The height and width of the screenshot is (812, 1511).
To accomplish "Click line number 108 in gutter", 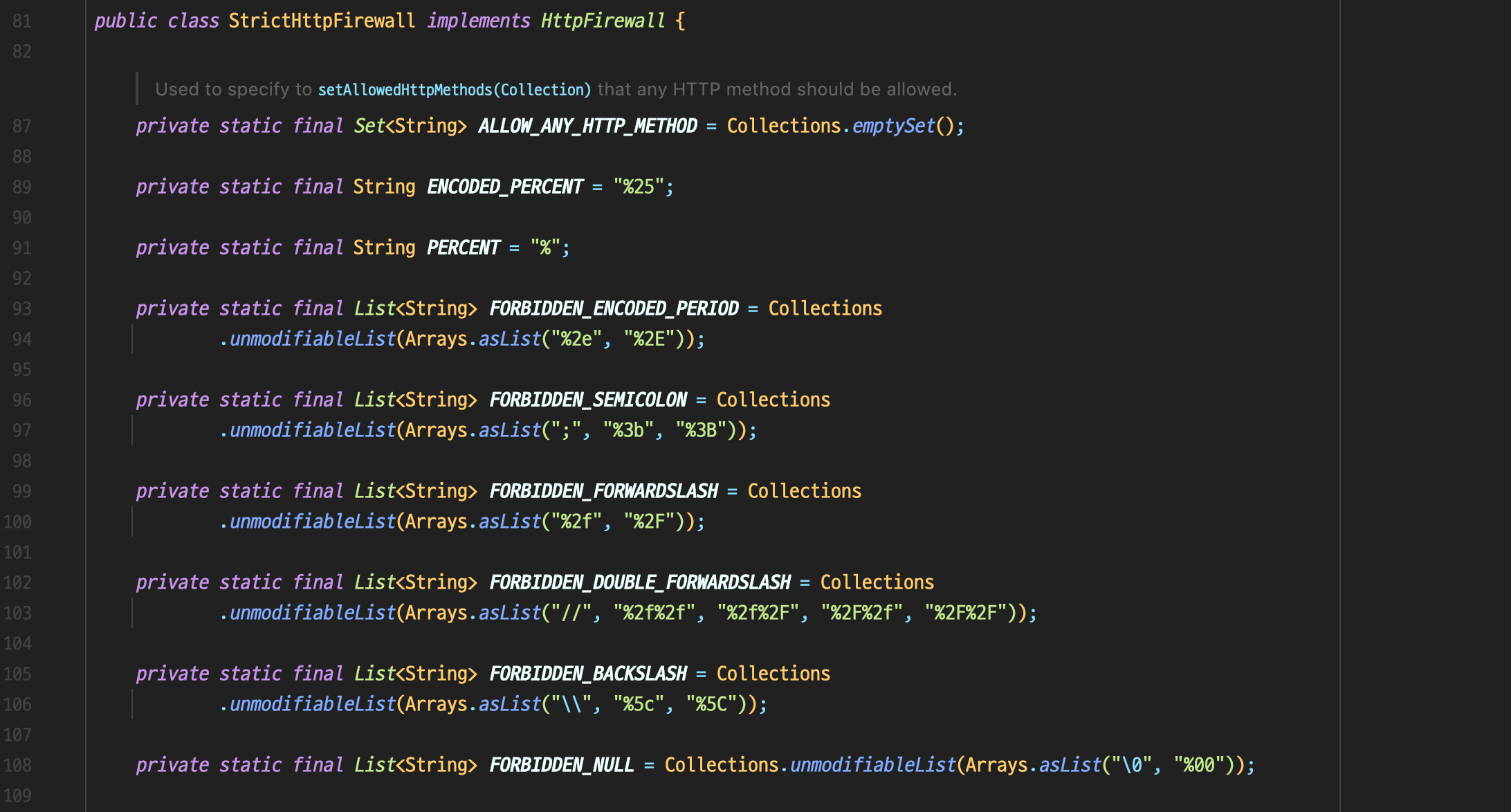I will point(17,766).
